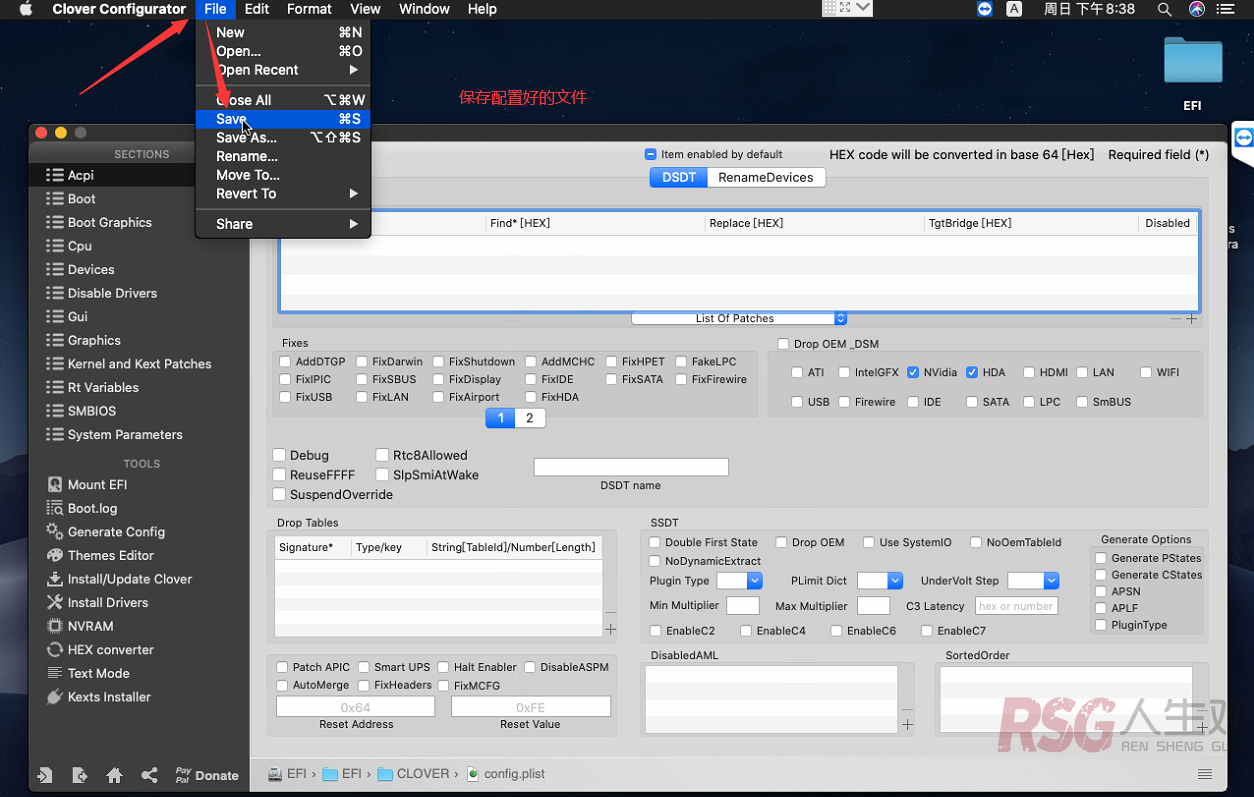
Task: Expand the Share submenu
Action: [284, 224]
